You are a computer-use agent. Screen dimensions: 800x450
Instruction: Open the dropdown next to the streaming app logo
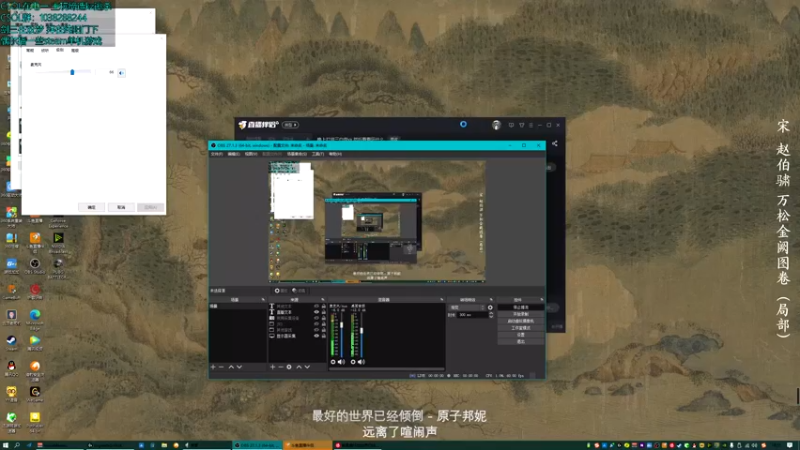click(x=290, y=125)
